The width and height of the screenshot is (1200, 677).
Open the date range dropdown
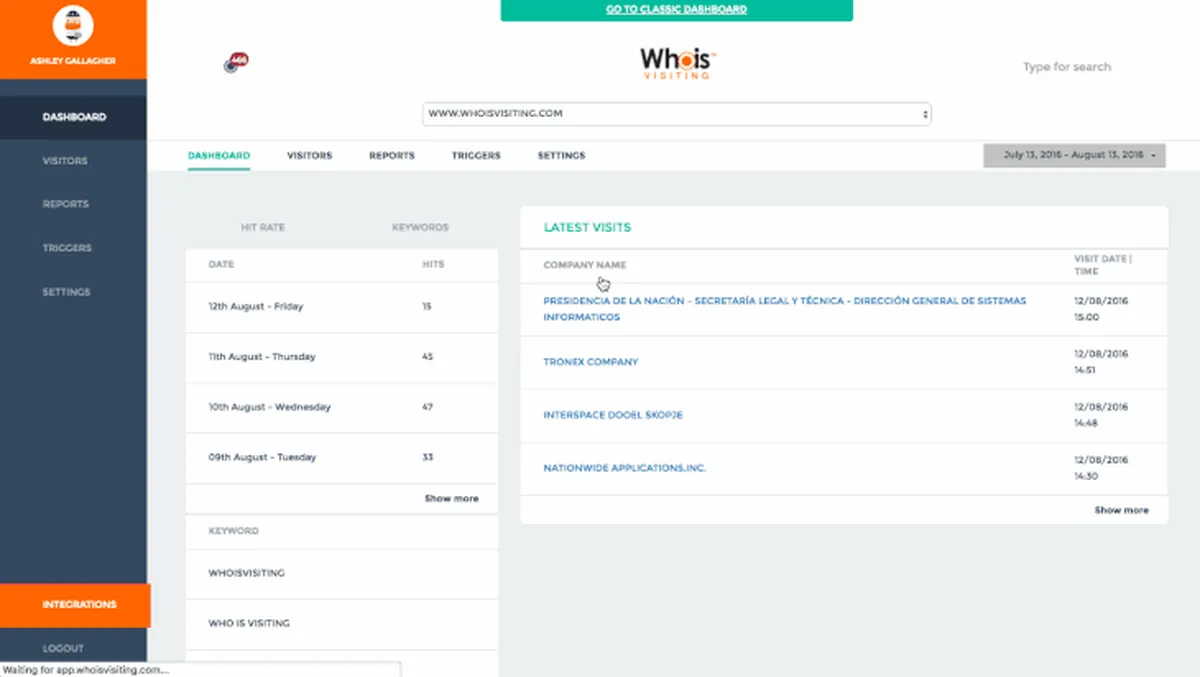(x=1074, y=156)
